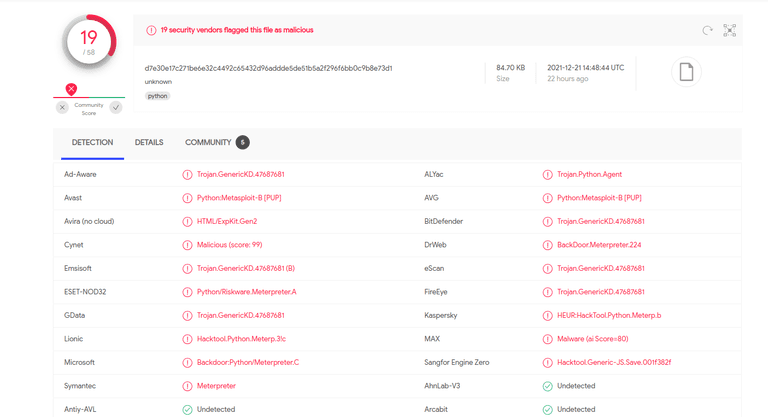This screenshot has width=768, height=417.
Task: Click the python tag label
Action: [x=157, y=96]
